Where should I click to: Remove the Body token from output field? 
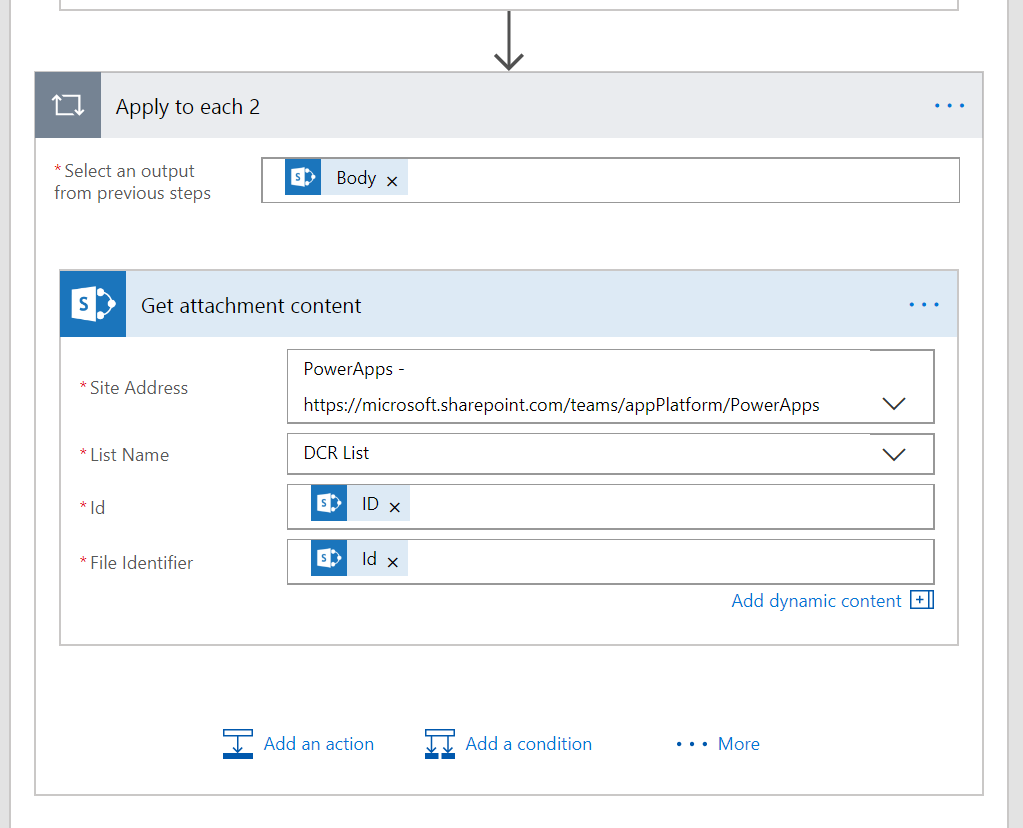tap(392, 181)
